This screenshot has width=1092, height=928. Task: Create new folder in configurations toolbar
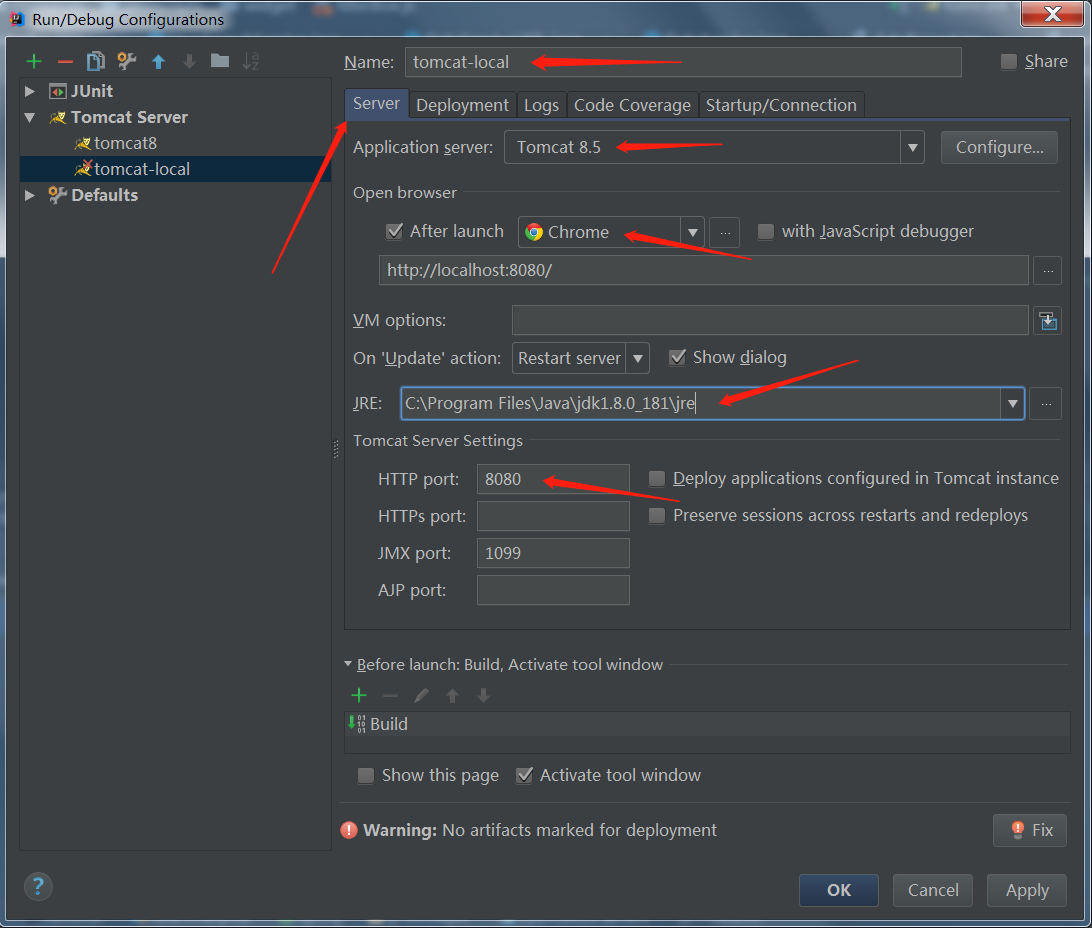click(x=220, y=61)
